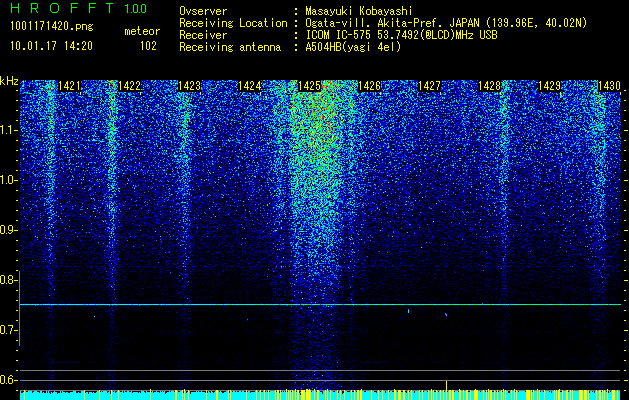Click the Ogata-vill. Akita-Pref. JAPAN location text
Screen dimensions: 629x400
click(446, 23)
